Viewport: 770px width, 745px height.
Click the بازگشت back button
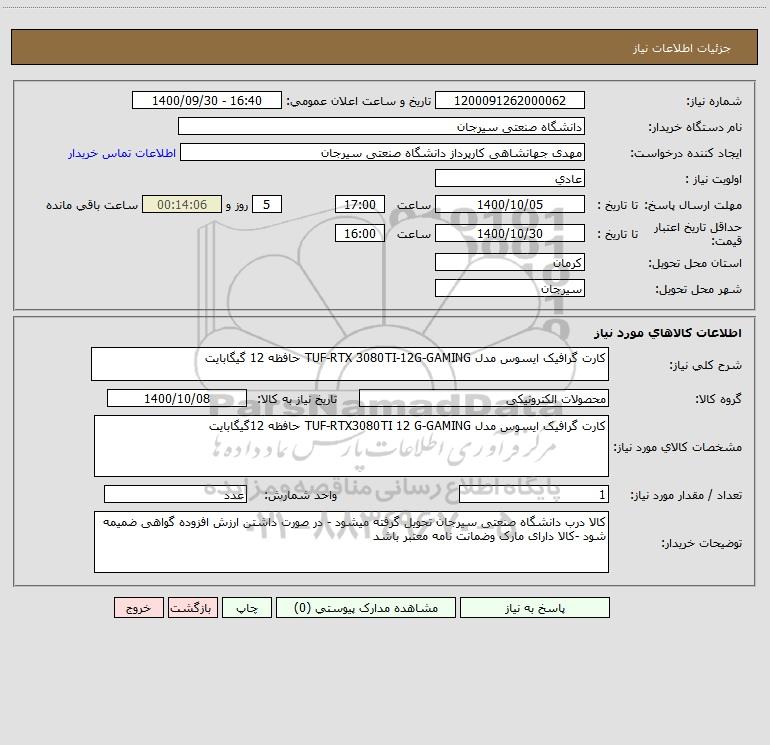[x=192, y=607]
